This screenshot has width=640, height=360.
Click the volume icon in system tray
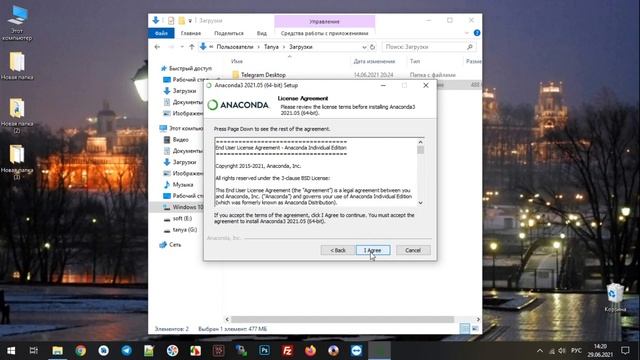(562, 351)
